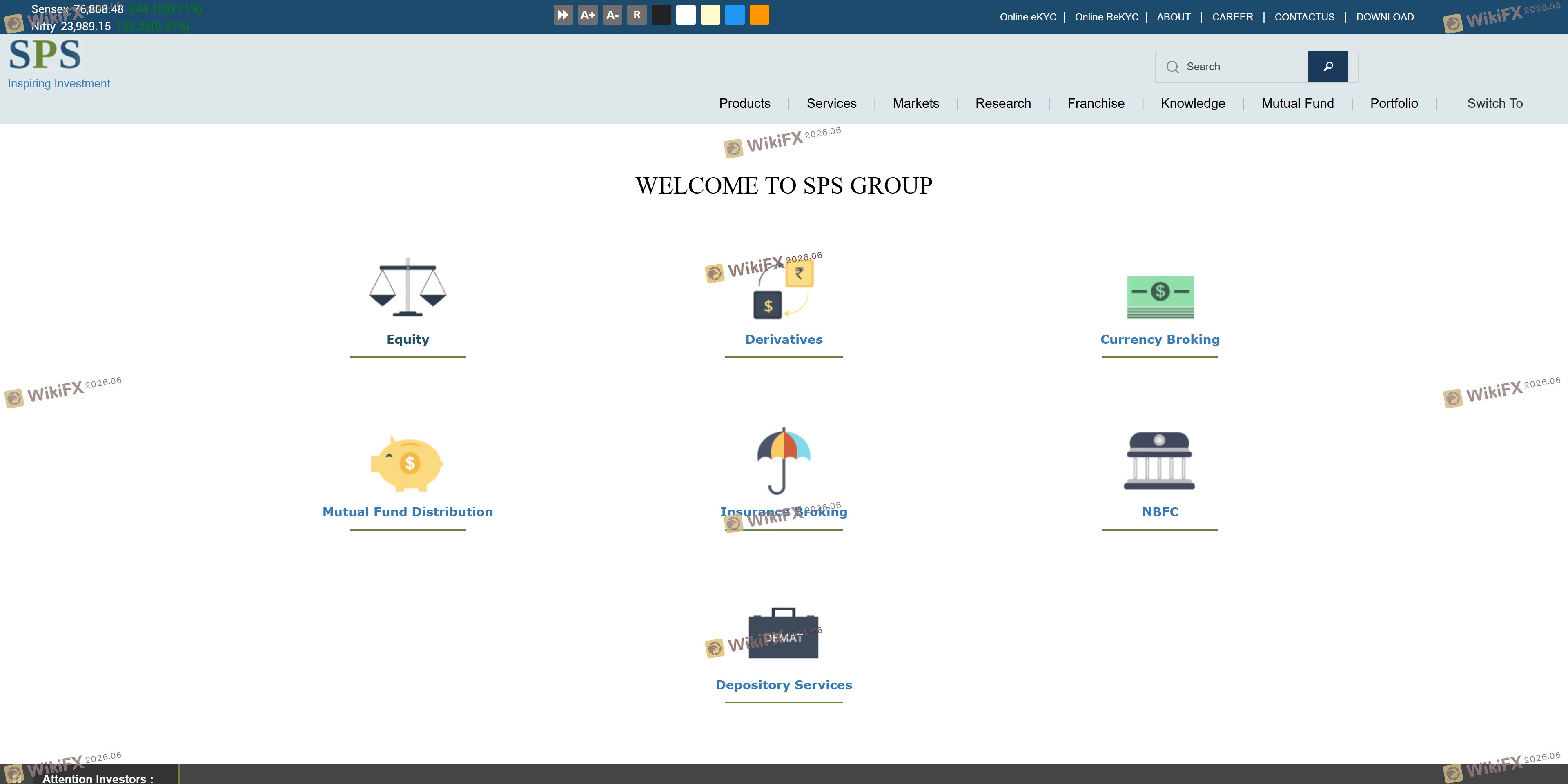Screen dimensions: 1568x784
Task: Select the cream color theme swatch
Action: (x=710, y=15)
